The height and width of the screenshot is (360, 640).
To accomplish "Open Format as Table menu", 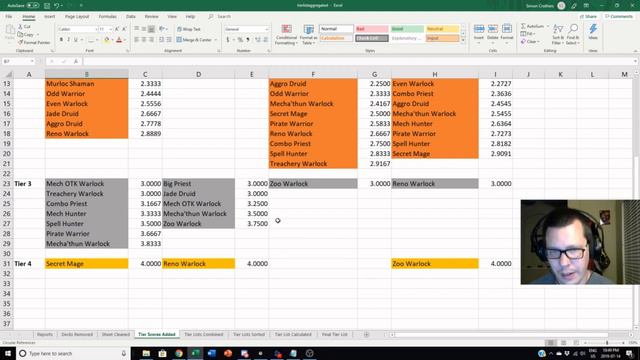I will (309, 34).
